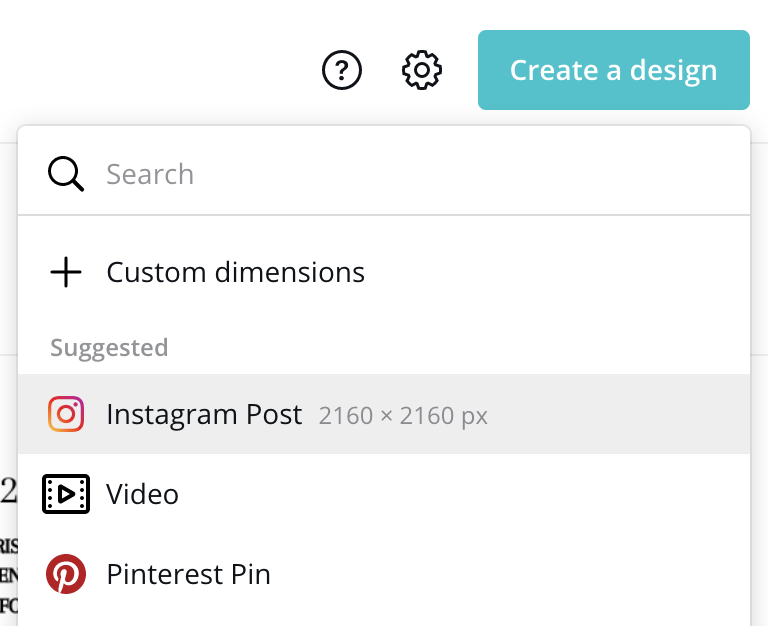Click empty space right of Custom dimensions
Screen dimensions: 768x626
pyautogui.click(x=560, y=272)
